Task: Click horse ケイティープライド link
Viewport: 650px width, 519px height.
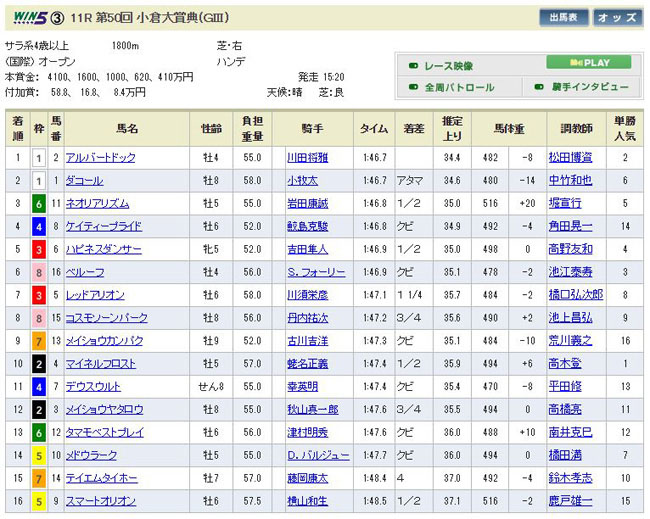Action: pos(103,227)
